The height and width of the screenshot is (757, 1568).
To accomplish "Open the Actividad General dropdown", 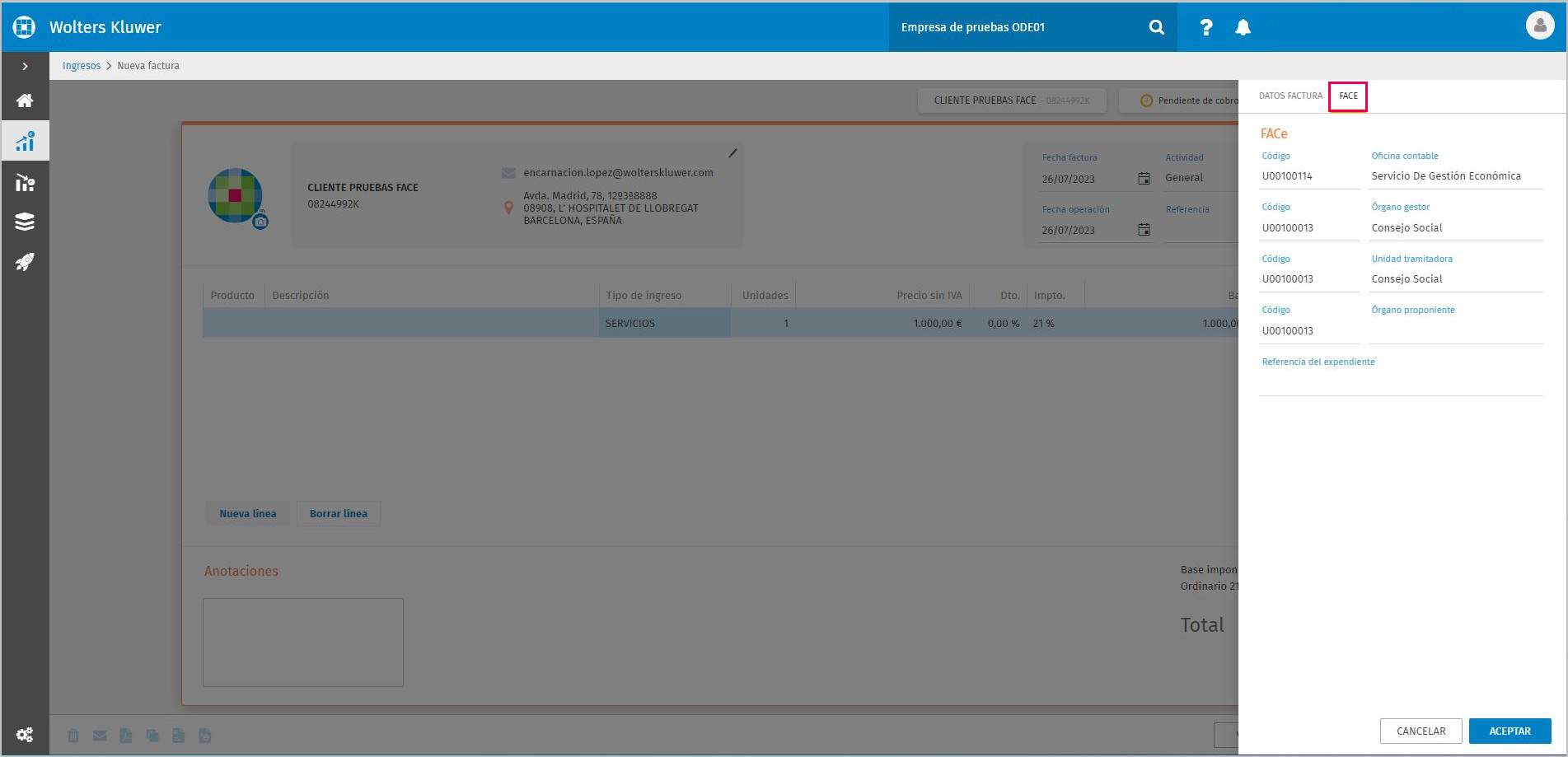I will [x=1201, y=178].
